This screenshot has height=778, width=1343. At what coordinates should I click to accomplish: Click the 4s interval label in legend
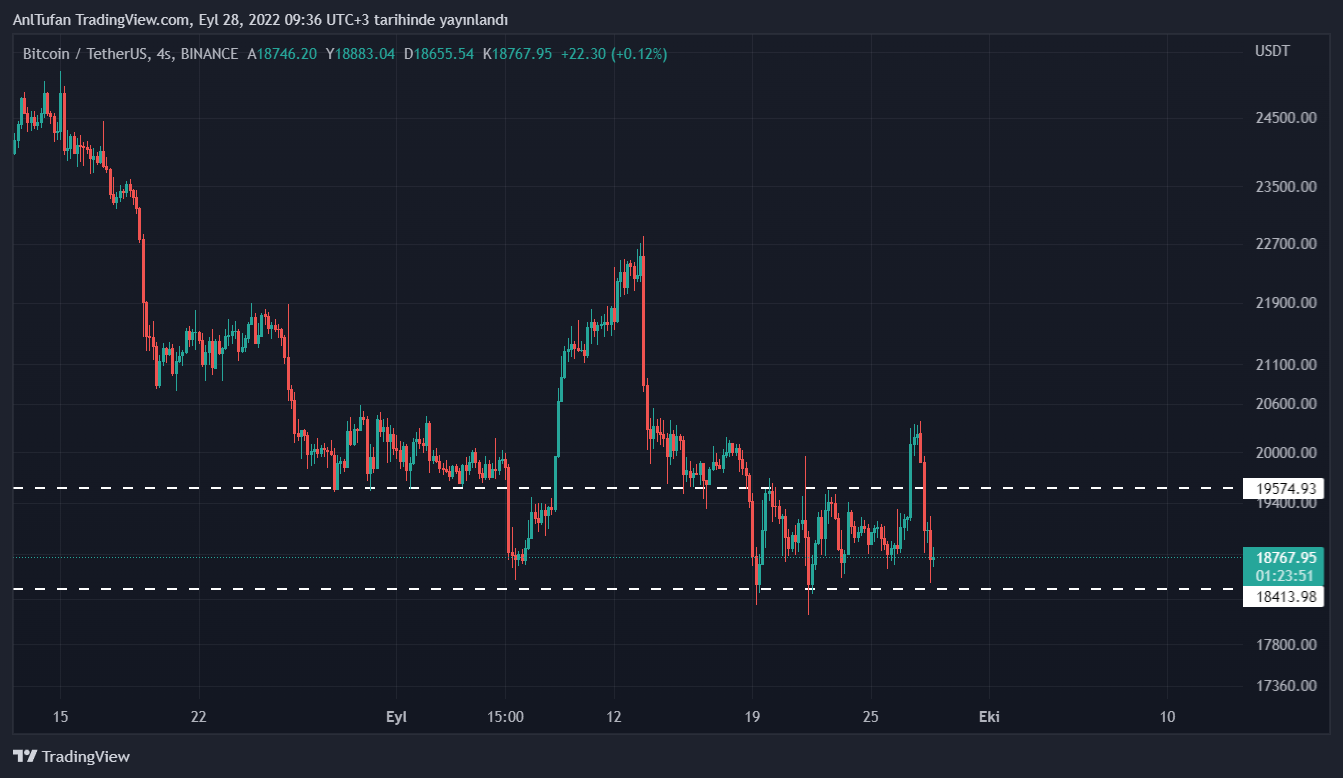(165, 53)
